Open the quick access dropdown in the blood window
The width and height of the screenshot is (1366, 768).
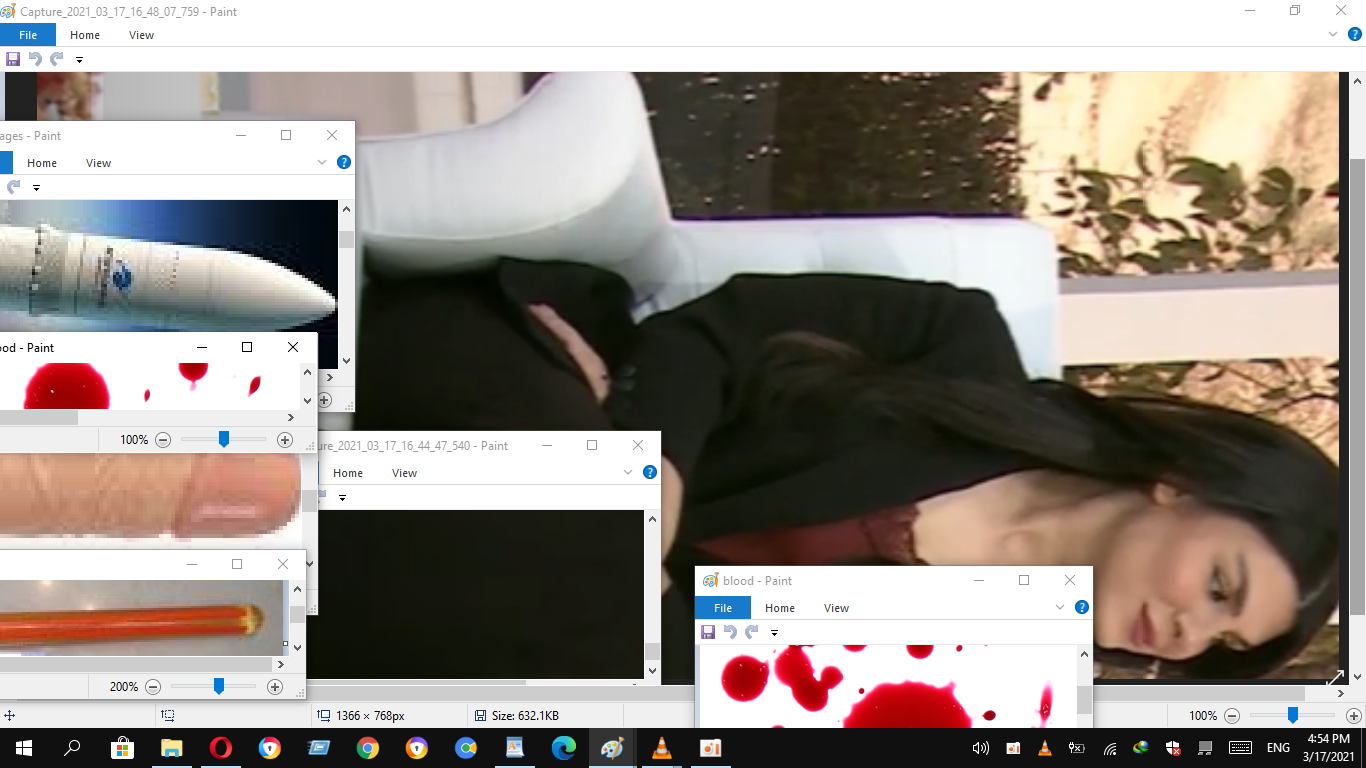[x=774, y=633]
